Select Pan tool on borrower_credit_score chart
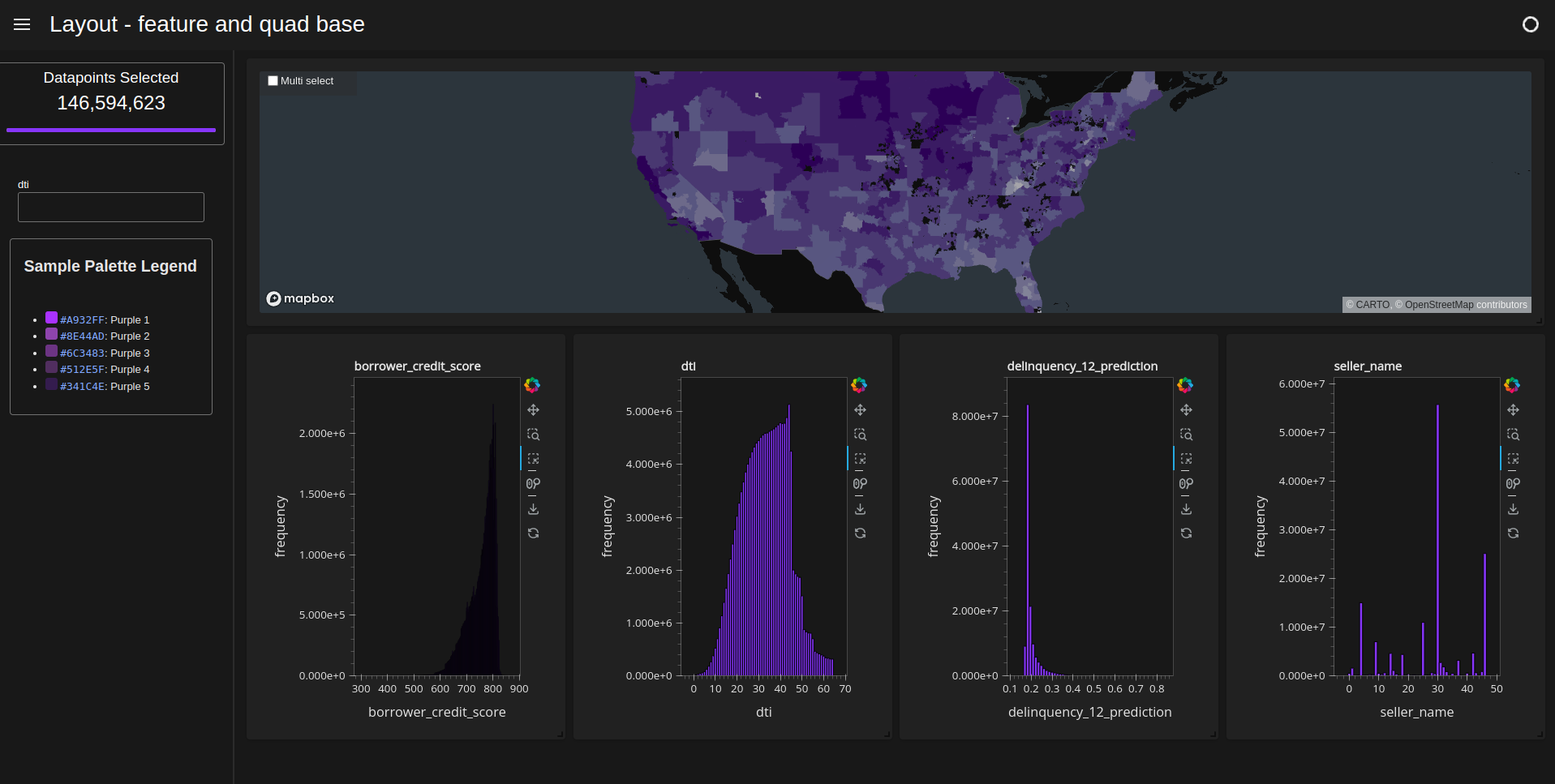 pyautogui.click(x=533, y=410)
